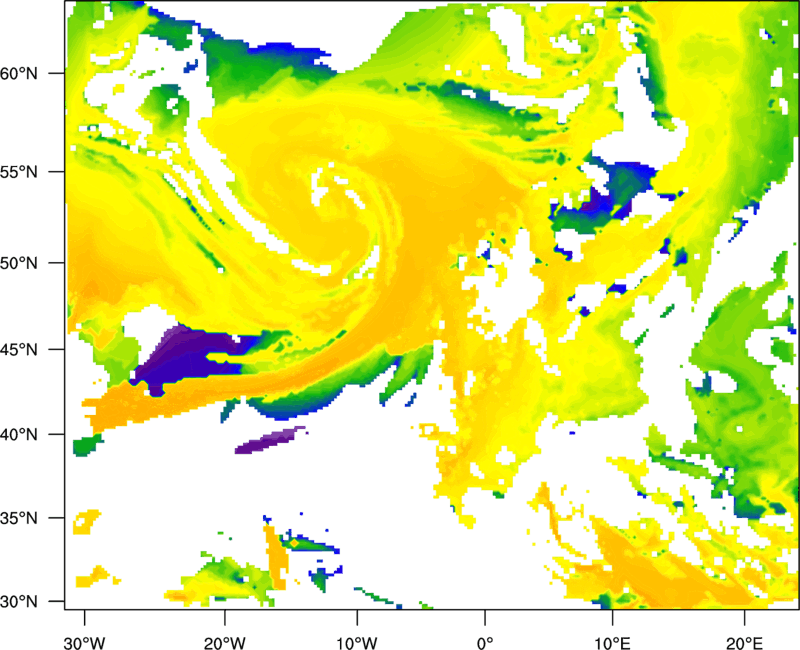Click the 60°N latitude label
Image resolution: width=800 pixels, height=650 pixels.
coord(19,73)
